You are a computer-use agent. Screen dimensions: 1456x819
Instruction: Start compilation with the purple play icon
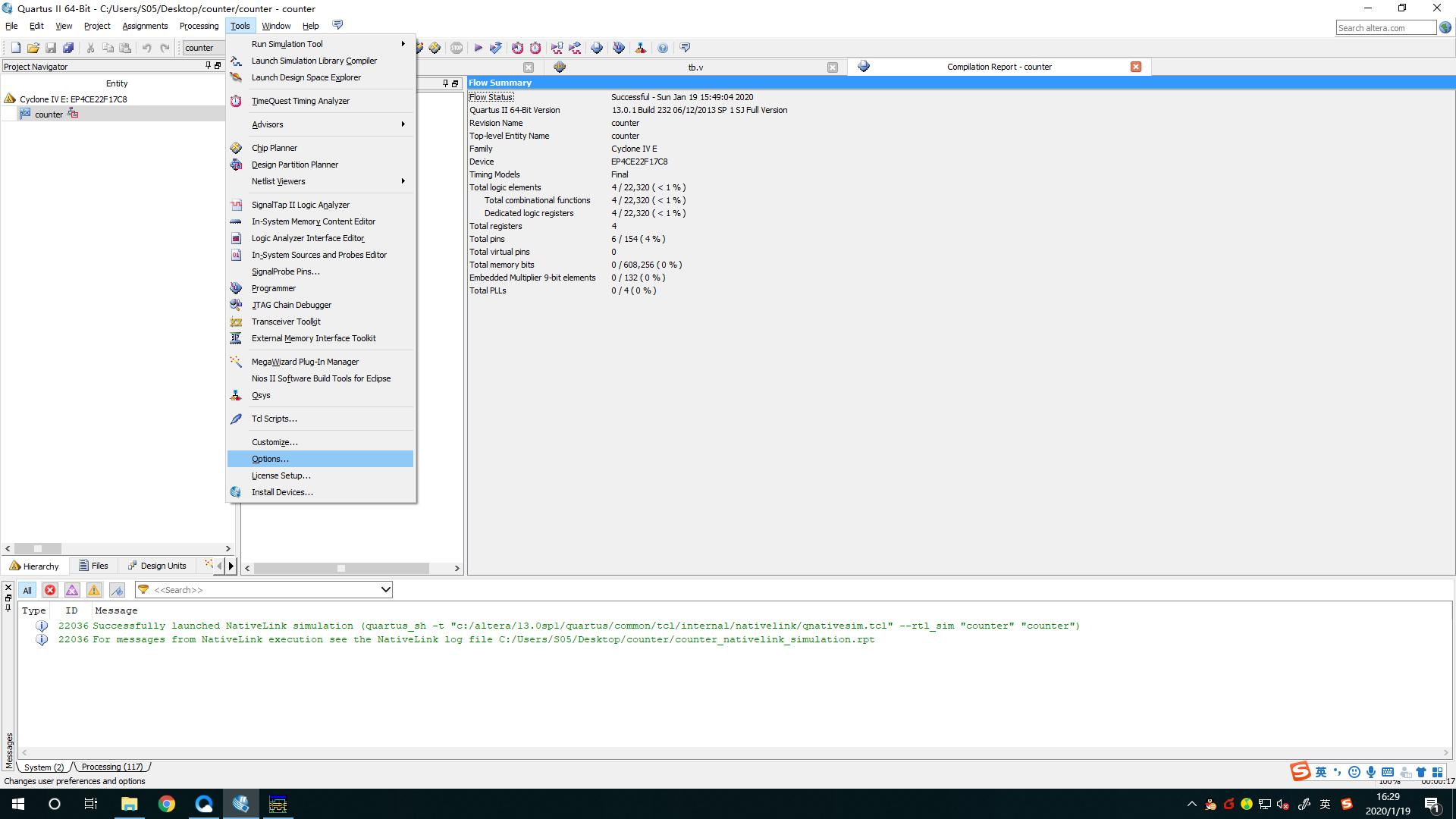[x=479, y=48]
